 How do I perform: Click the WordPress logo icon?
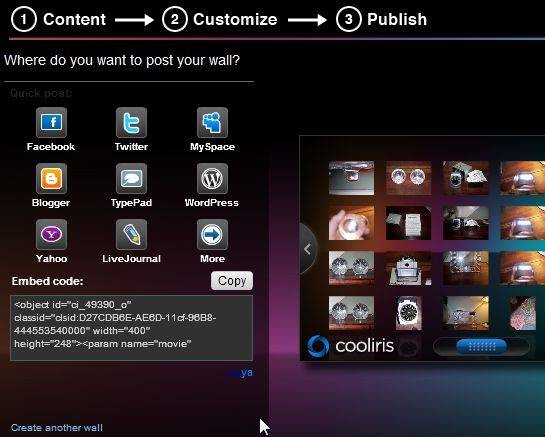coord(212,179)
